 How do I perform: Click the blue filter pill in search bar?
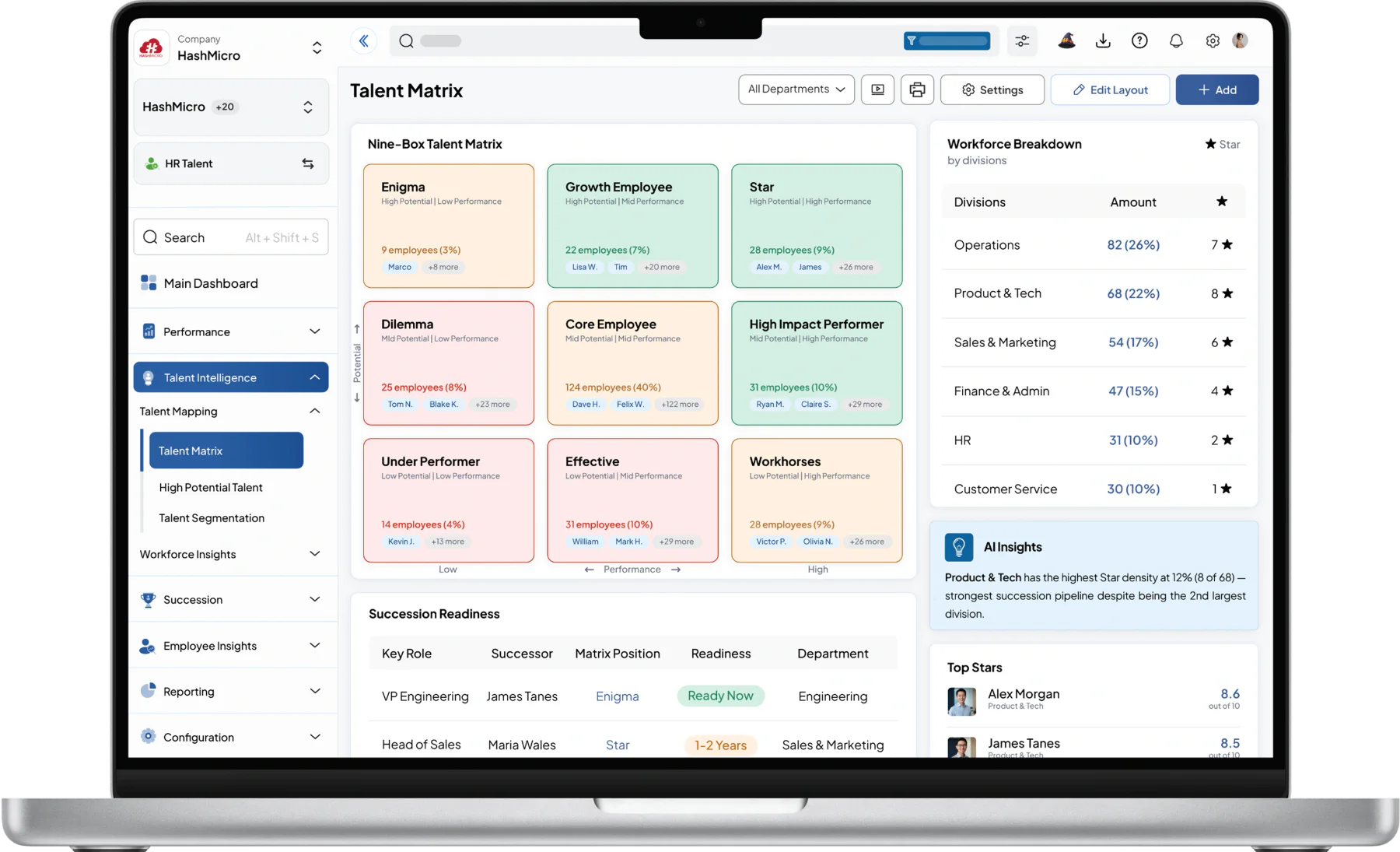coord(947,40)
